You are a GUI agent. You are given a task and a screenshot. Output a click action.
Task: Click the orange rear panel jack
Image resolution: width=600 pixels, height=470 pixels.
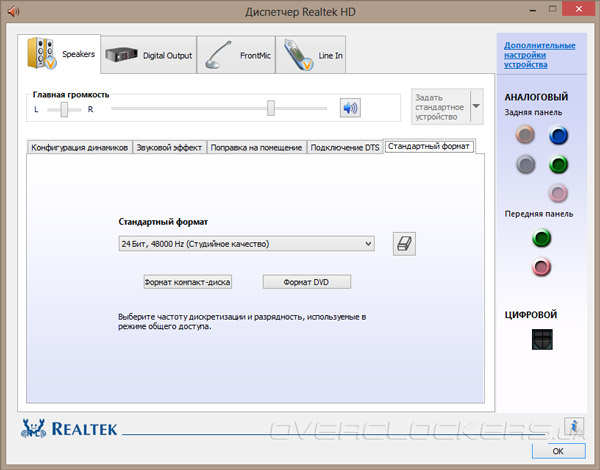(525, 134)
